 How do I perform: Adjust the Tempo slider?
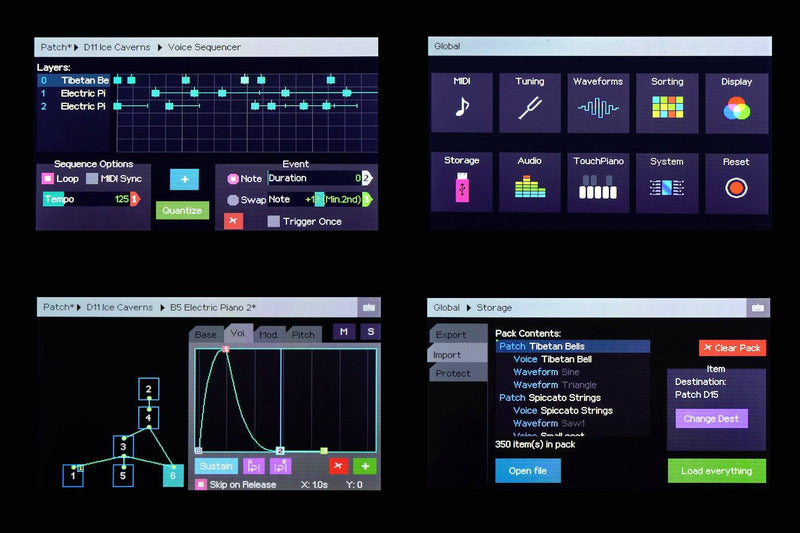point(86,199)
